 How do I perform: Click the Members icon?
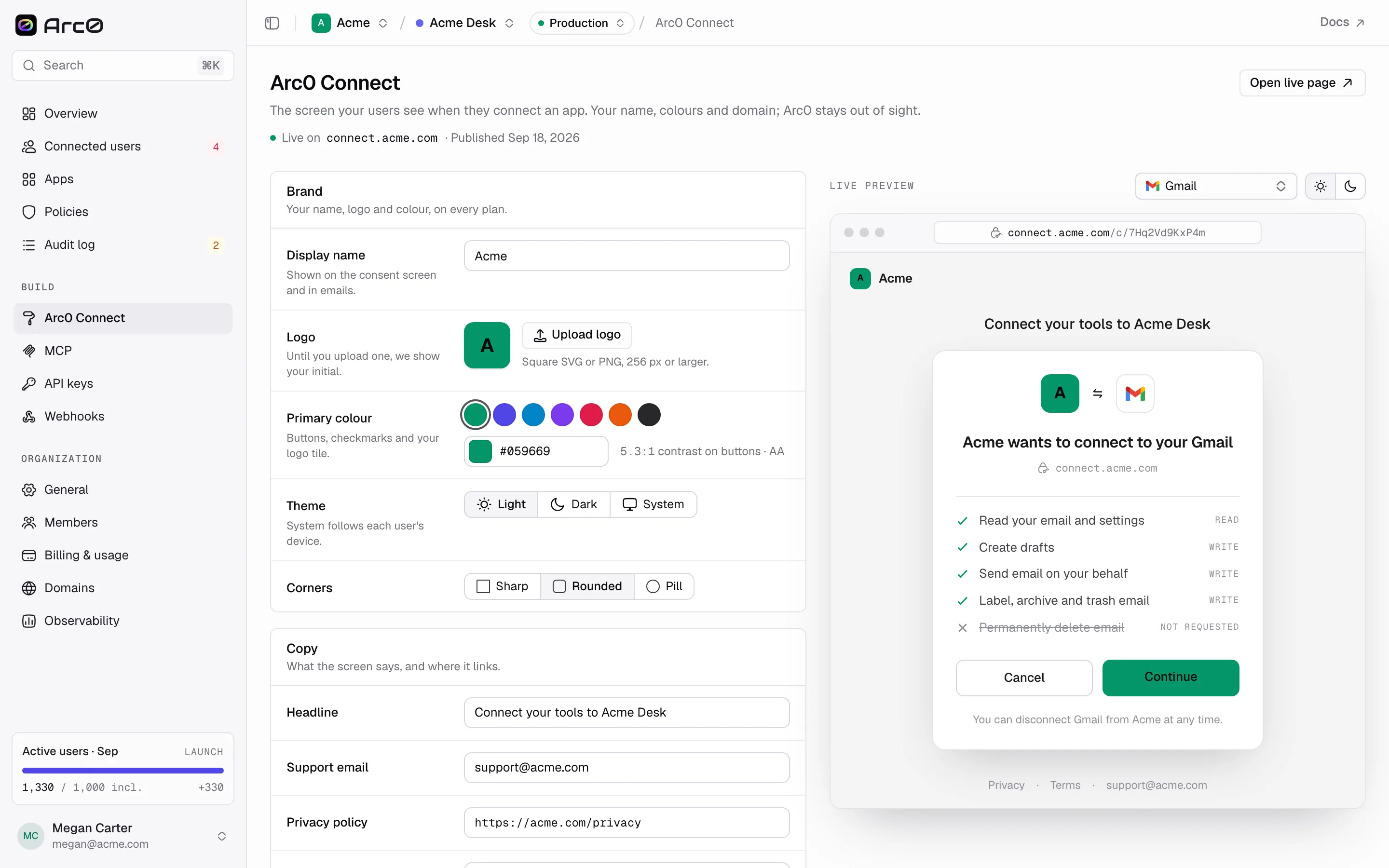point(29,522)
